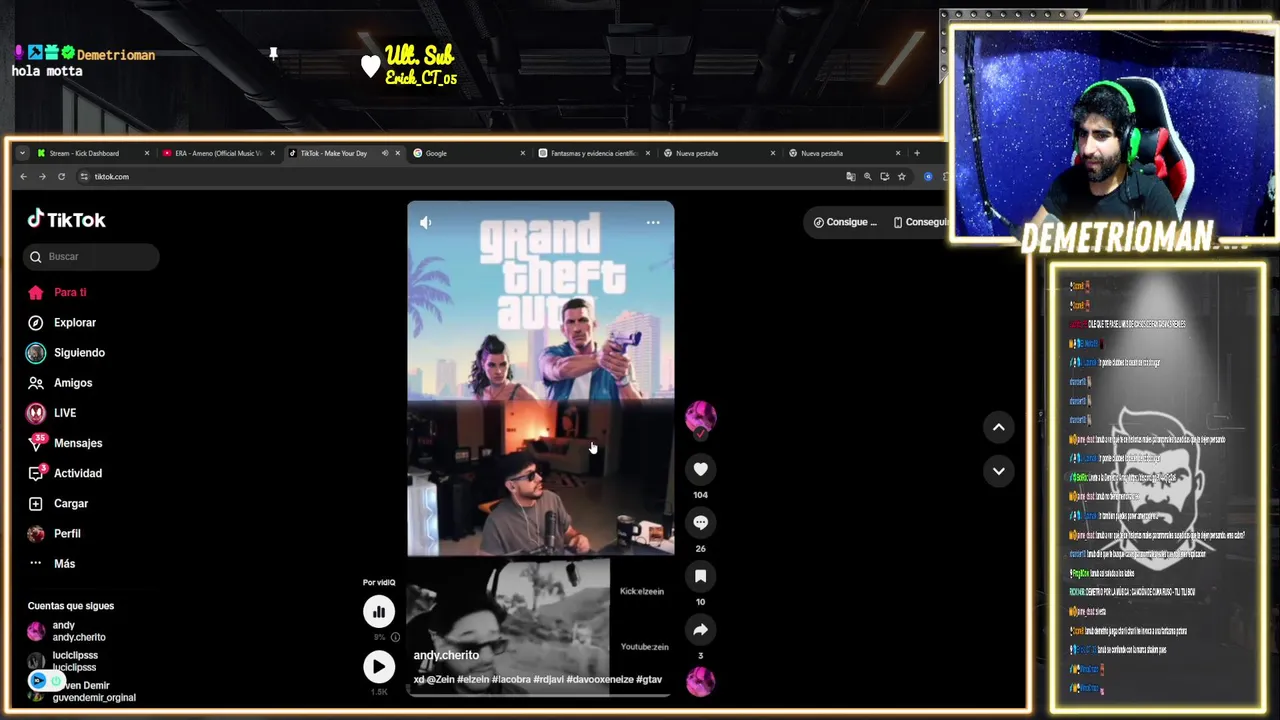Click the Consigue monedas button
The width and height of the screenshot is (1280, 720).
(845, 222)
